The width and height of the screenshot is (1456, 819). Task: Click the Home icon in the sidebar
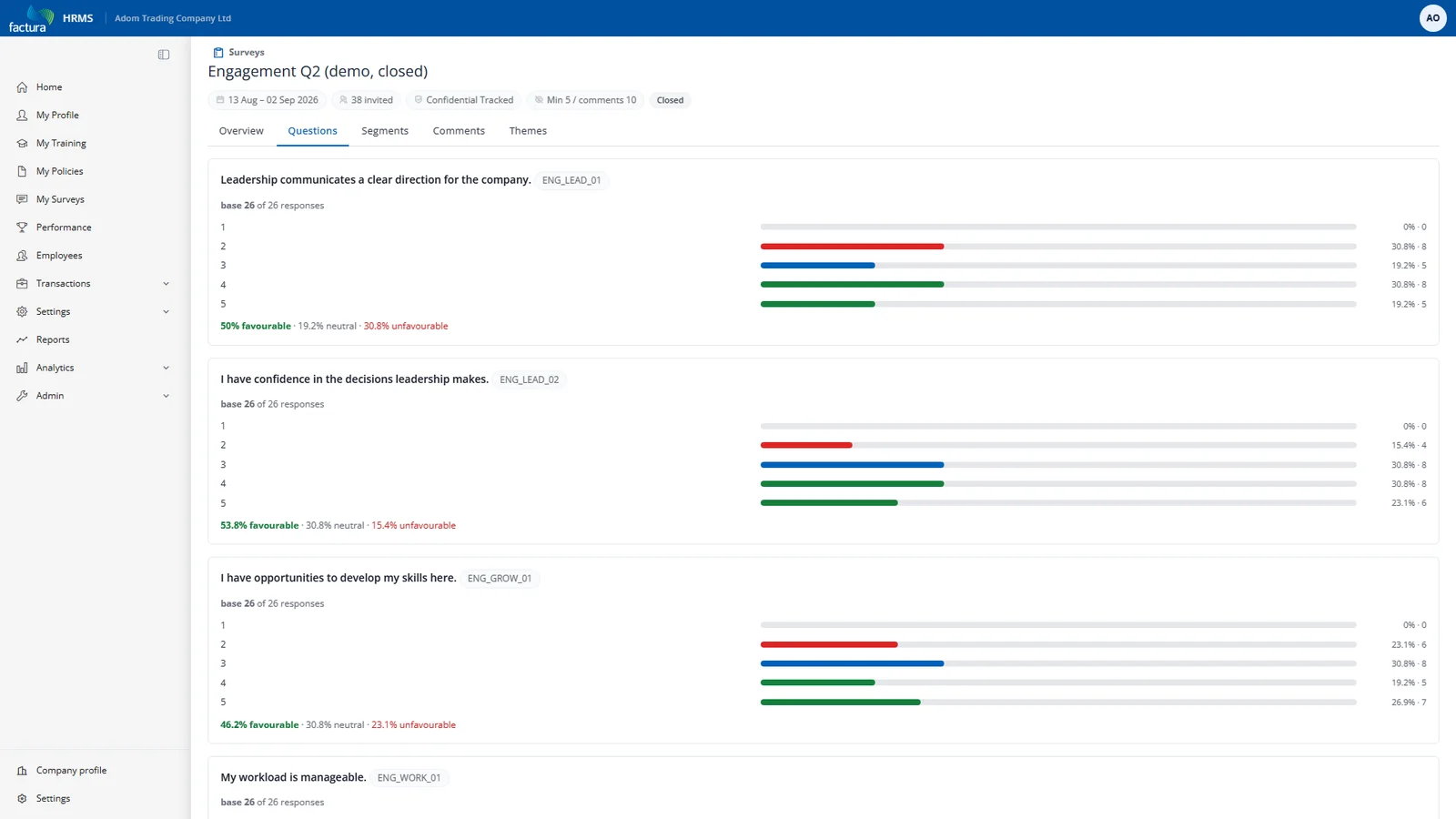click(22, 87)
